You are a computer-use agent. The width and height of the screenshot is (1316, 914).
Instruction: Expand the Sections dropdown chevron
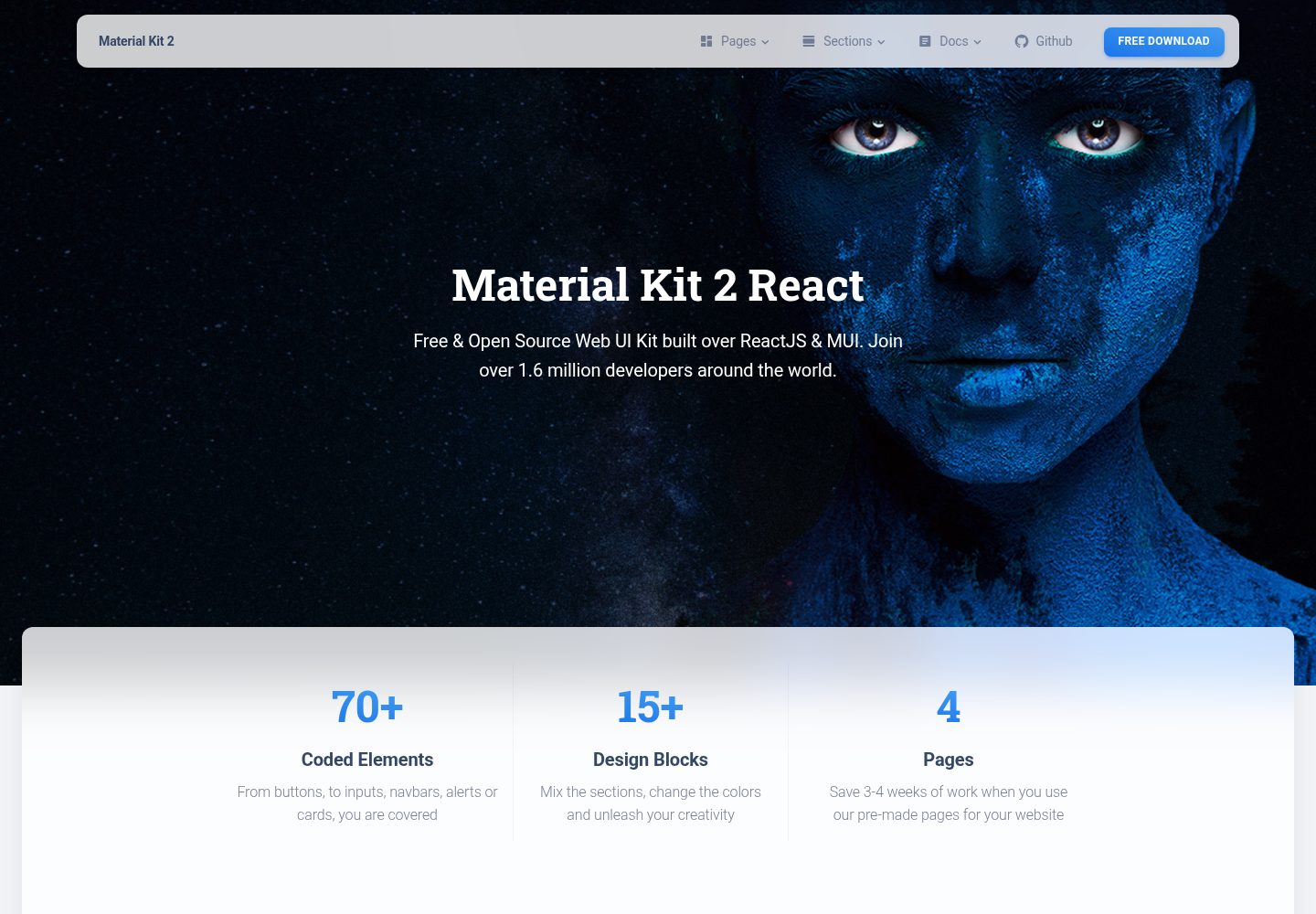(881, 42)
